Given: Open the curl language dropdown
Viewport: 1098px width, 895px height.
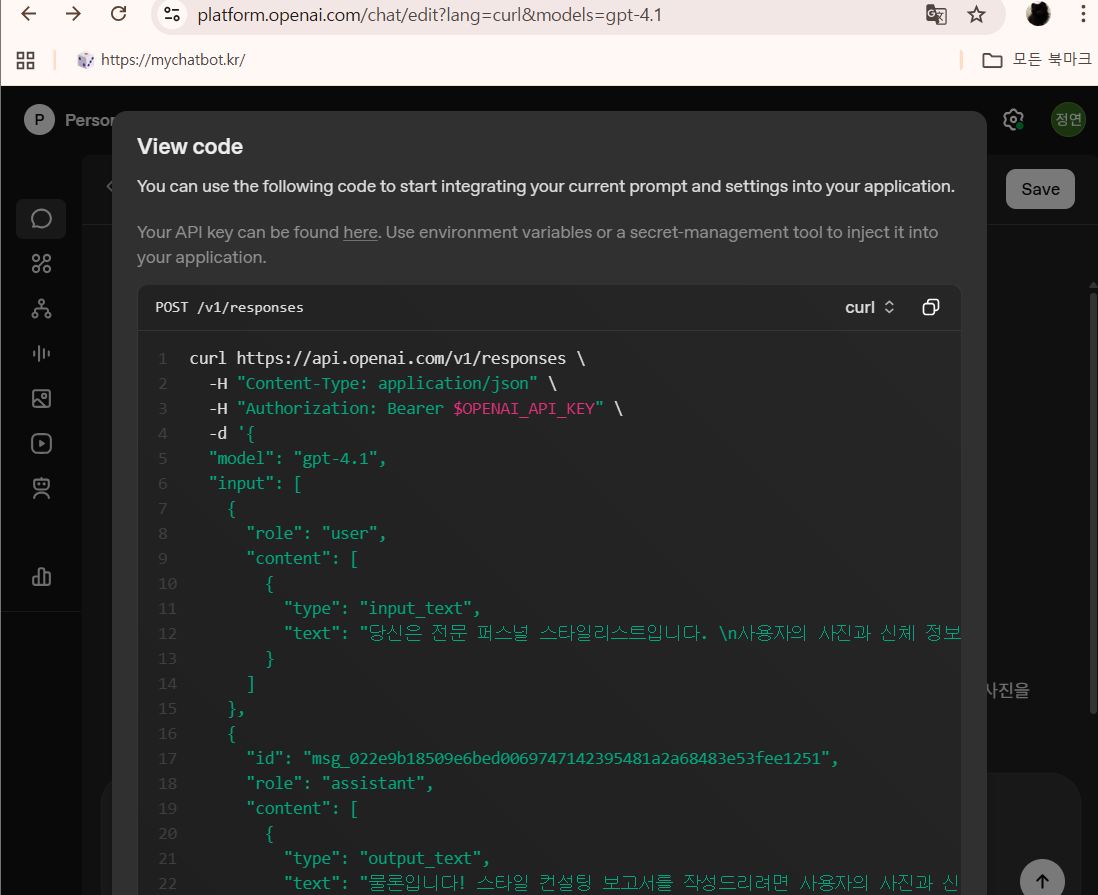Looking at the screenshot, I should (869, 307).
